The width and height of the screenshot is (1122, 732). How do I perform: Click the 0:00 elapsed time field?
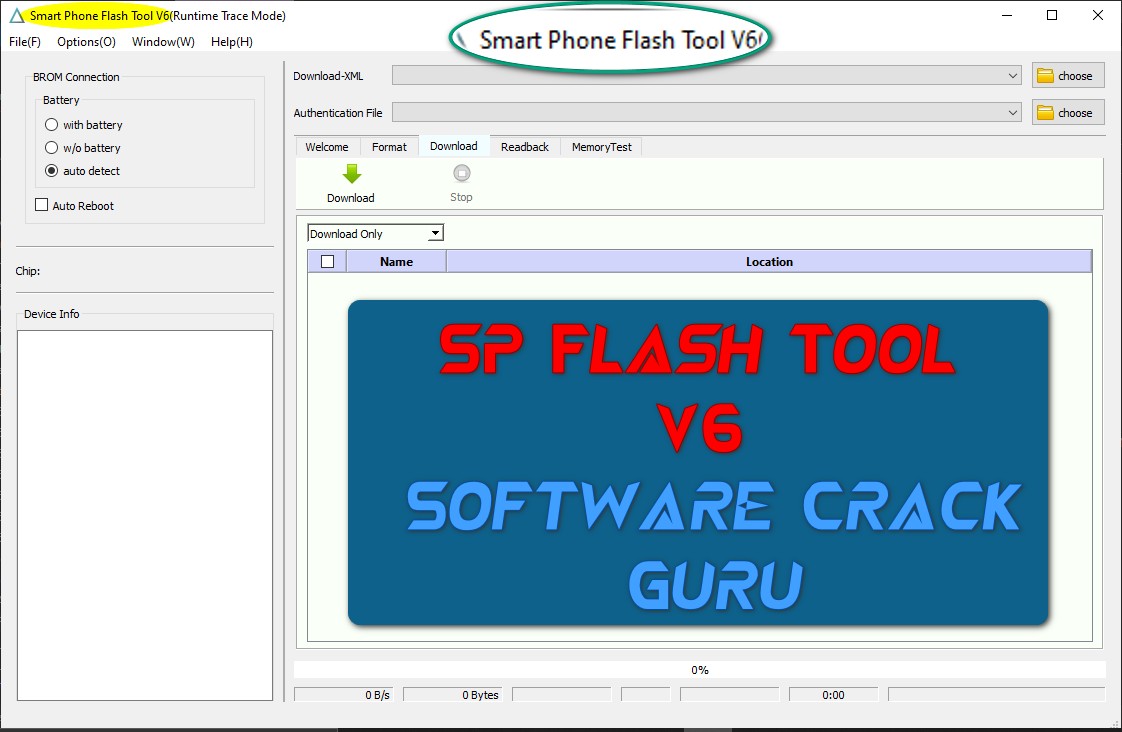tap(834, 695)
